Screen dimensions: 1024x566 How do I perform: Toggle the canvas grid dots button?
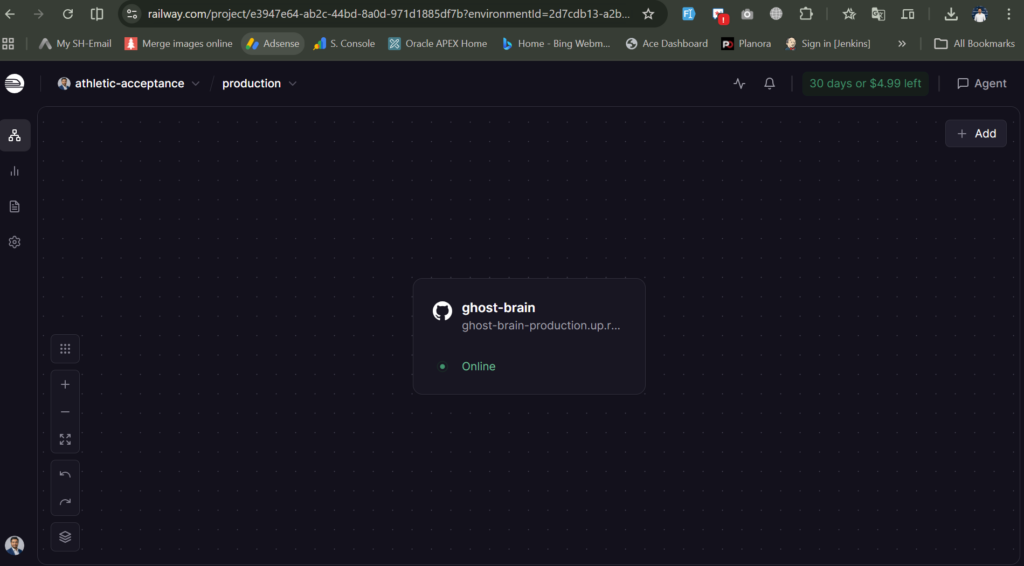tap(65, 349)
